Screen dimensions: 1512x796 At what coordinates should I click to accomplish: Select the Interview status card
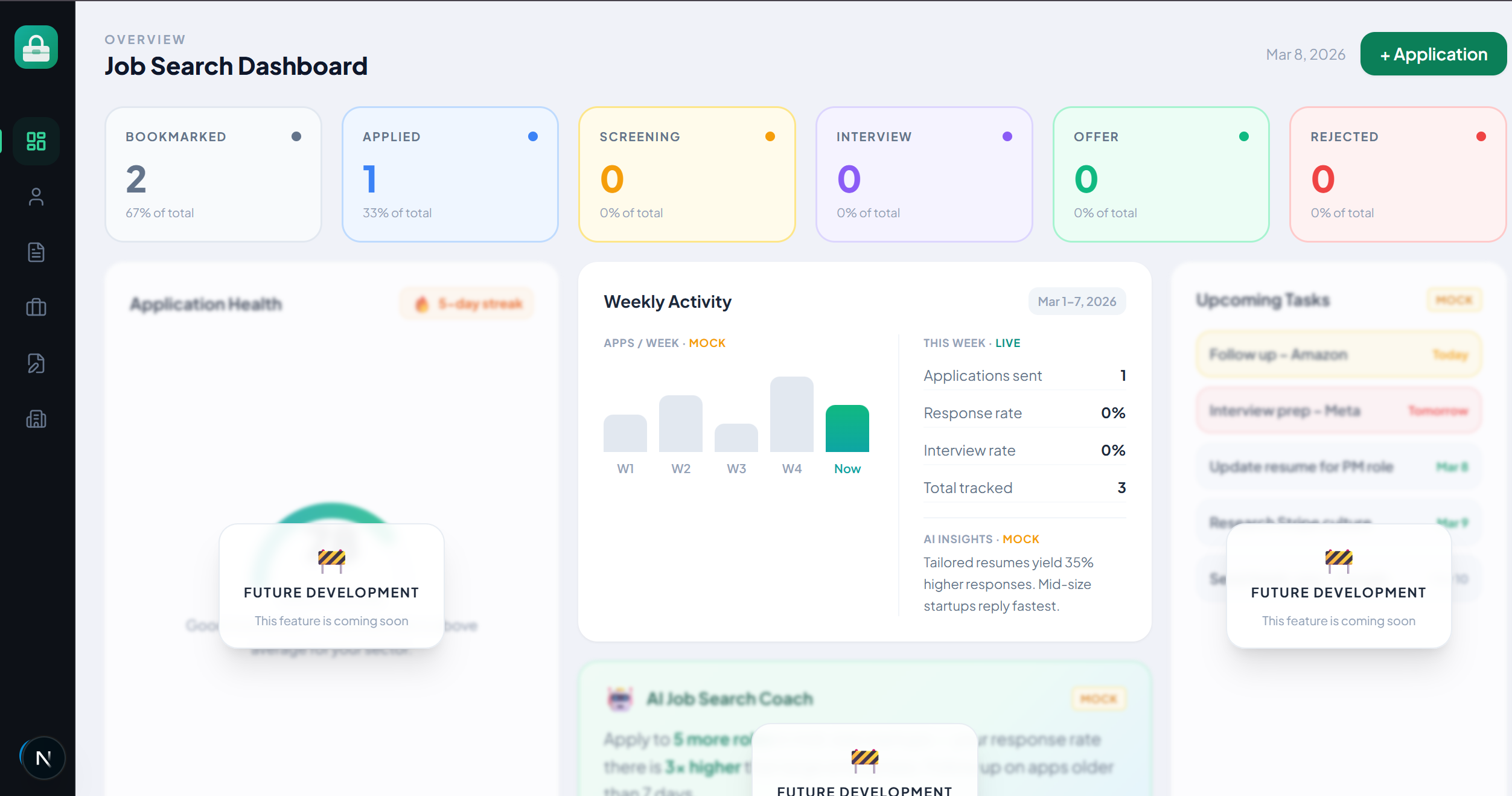(924, 174)
